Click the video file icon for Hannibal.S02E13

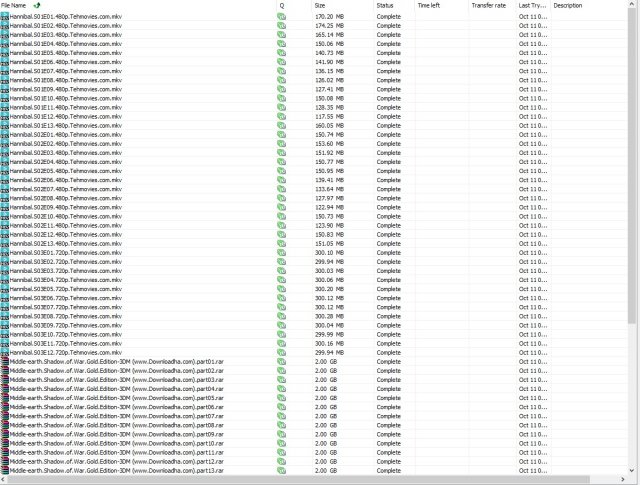tap(4, 244)
